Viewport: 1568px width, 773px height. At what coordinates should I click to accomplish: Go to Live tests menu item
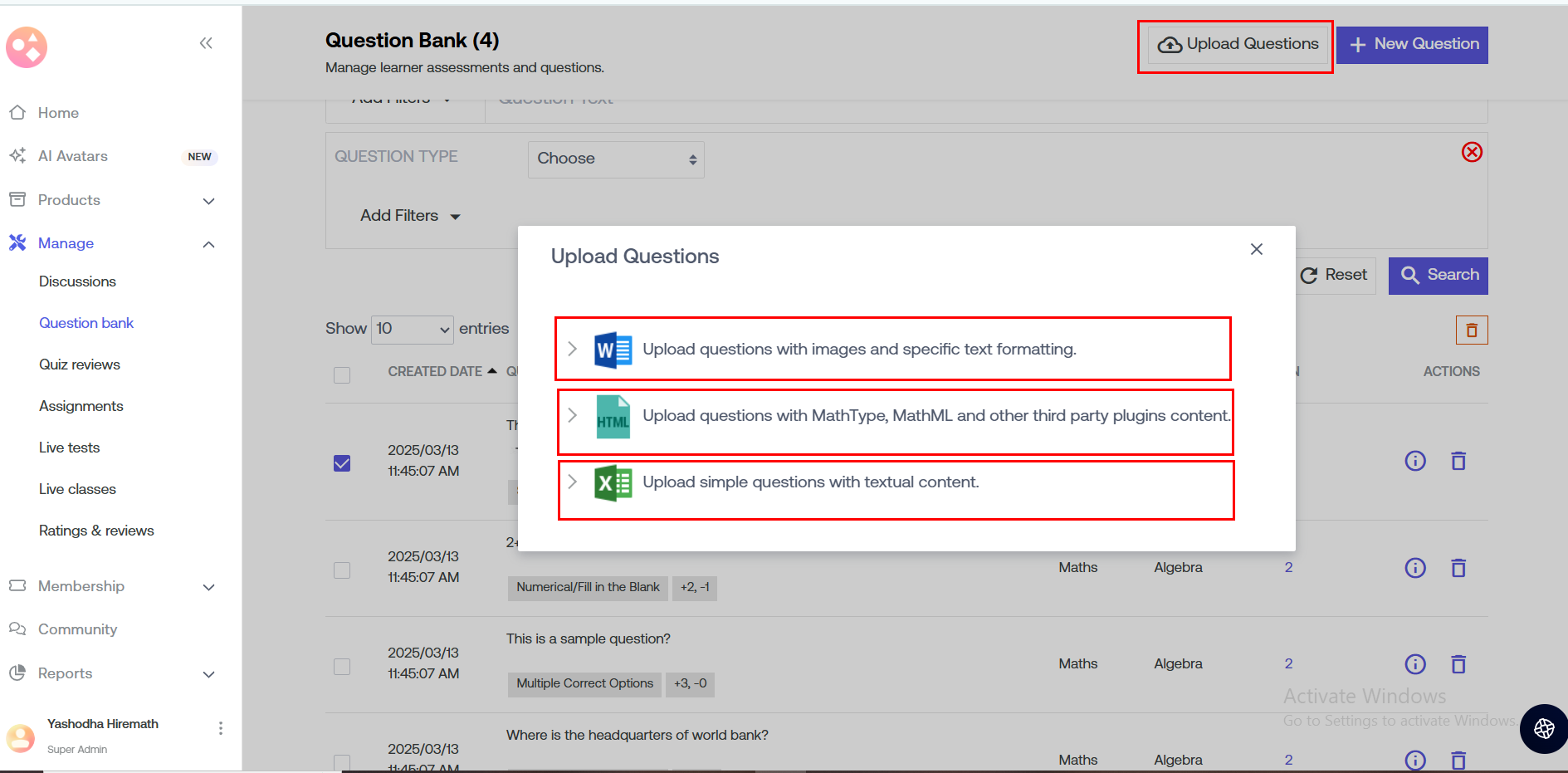[69, 448]
